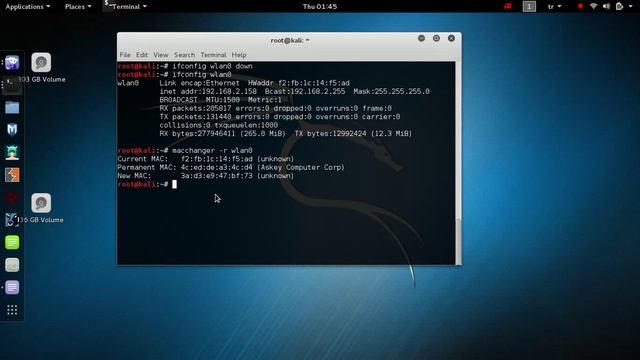The width and height of the screenshot is (640, 360).
Task: Click the 'macchanger -r wlan0' command text
Action: point(212,150)
